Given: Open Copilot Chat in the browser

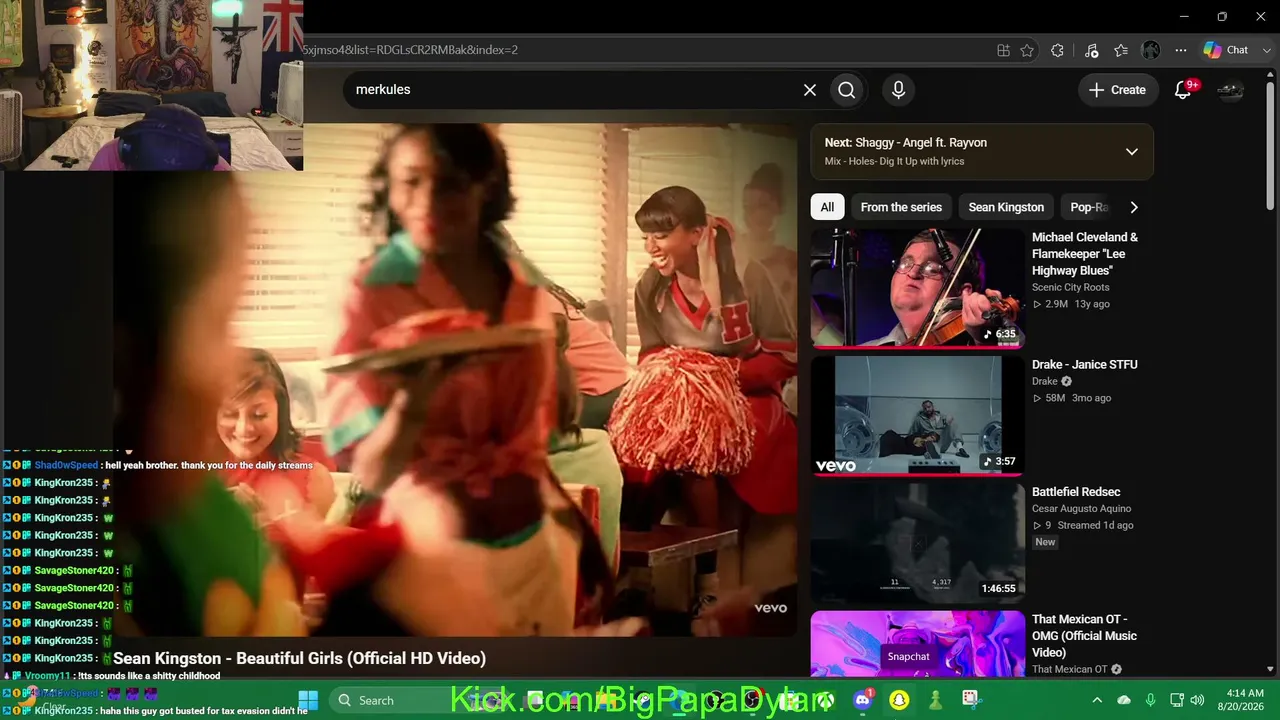Looking at the screenshot, I should [1226, 50].
